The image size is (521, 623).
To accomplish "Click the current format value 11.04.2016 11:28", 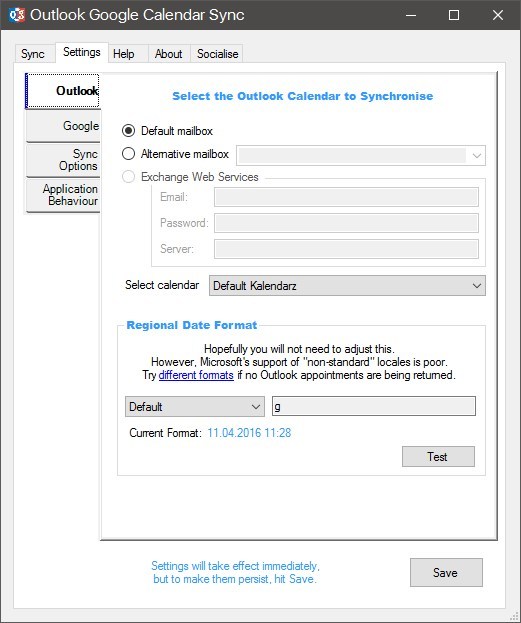I will tap(249, 433).
